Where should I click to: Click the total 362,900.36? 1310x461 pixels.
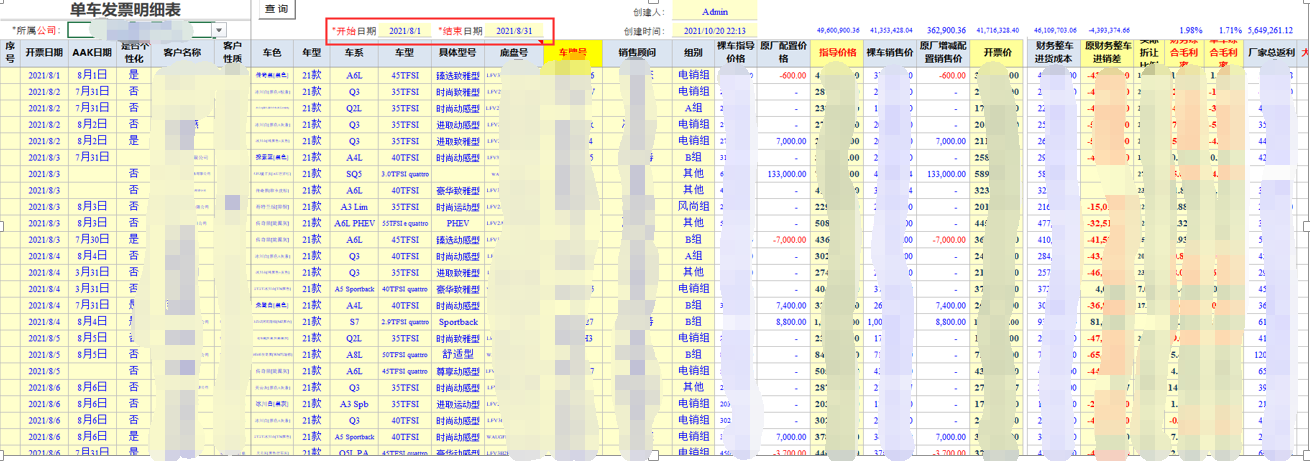point(947,32)
